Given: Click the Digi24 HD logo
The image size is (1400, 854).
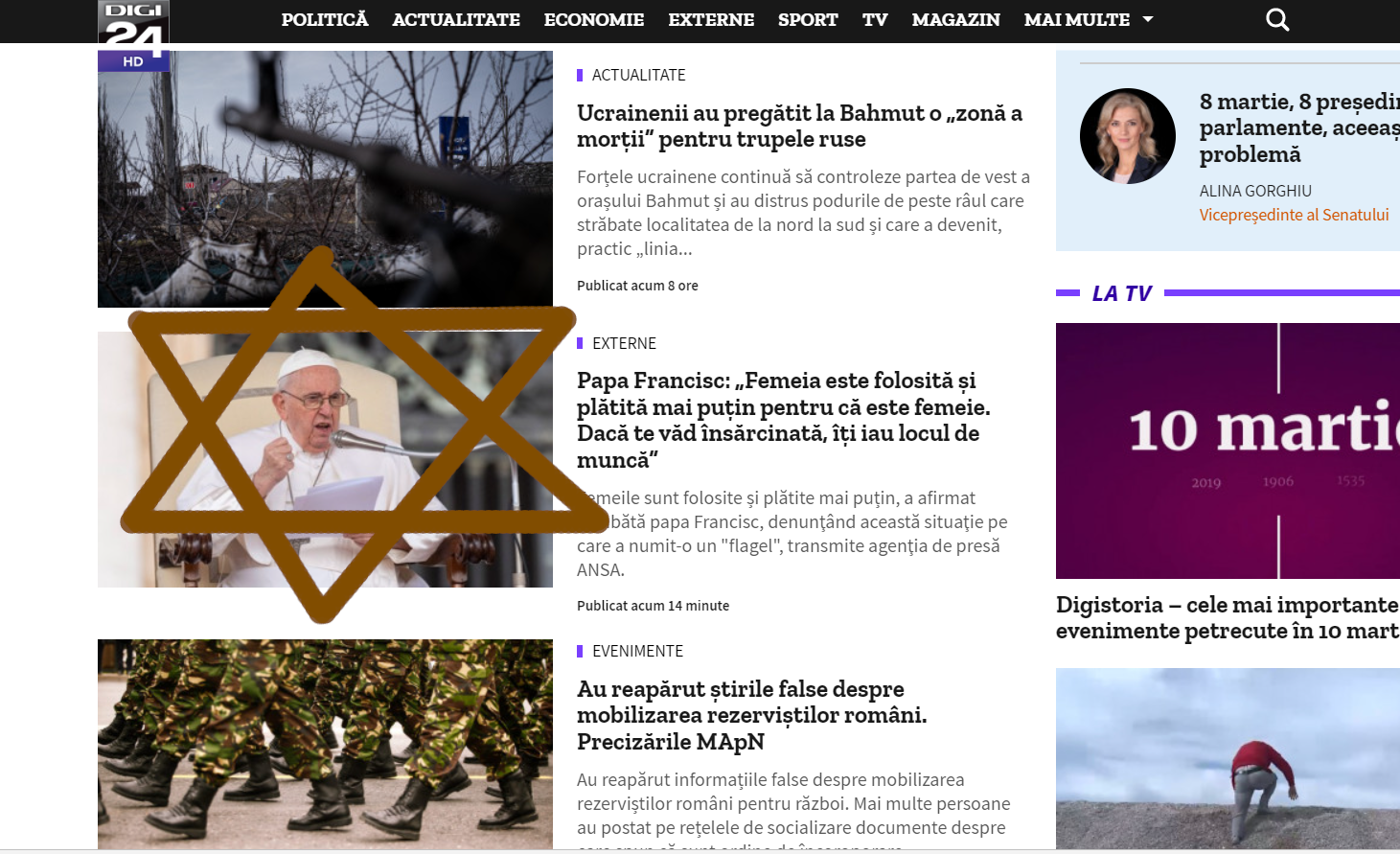Looking at the screenshot, I should (x=134, y=35).
